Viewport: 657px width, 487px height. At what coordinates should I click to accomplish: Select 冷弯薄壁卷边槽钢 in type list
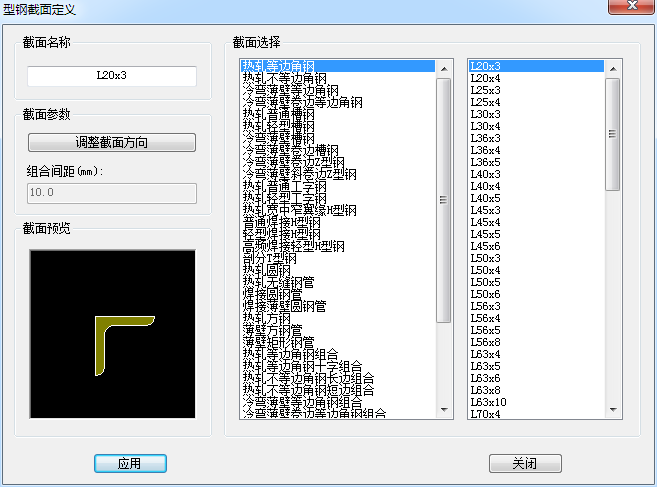coord(338,150)
